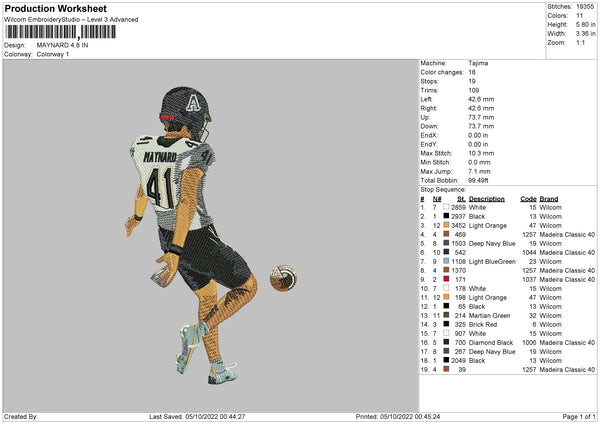Select the Light Orange swatch in row 3
The width and height of the screenshot is (600, 424).
point(446,225)
